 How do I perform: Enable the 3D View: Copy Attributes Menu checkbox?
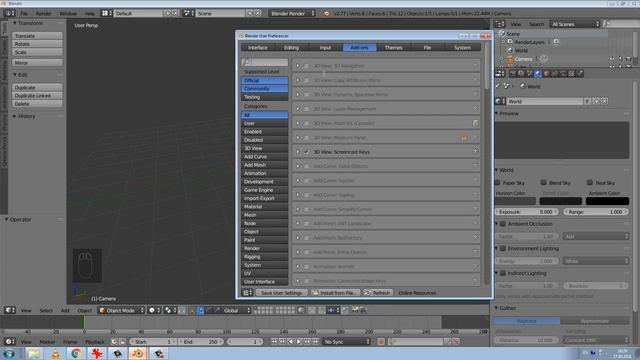306,80
